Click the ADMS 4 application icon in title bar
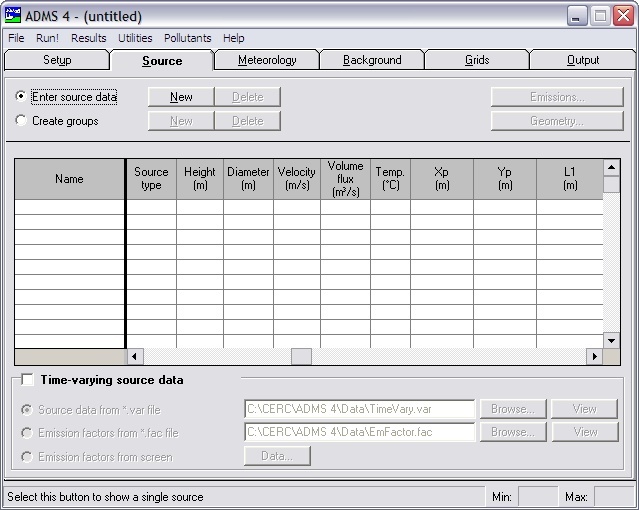 (x=12, y=16)
